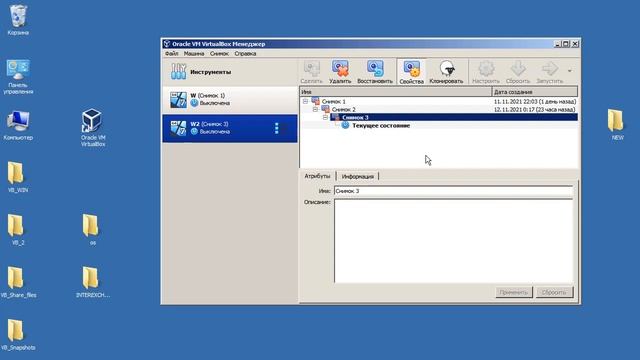The height and width of the screenshot is (360, 640).
Task: Click date 12.11.2021 0:17 cell
Action: pyautogui.click(x=535, y=109)
